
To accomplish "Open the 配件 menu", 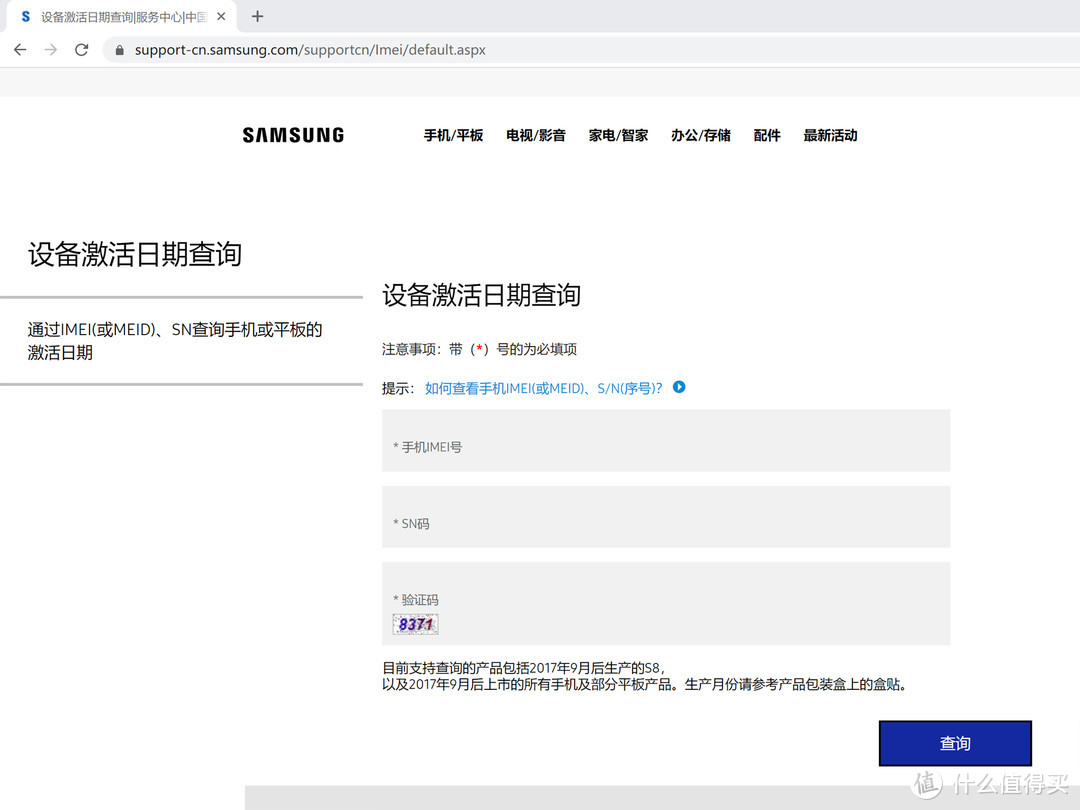I will click(767, 136).
